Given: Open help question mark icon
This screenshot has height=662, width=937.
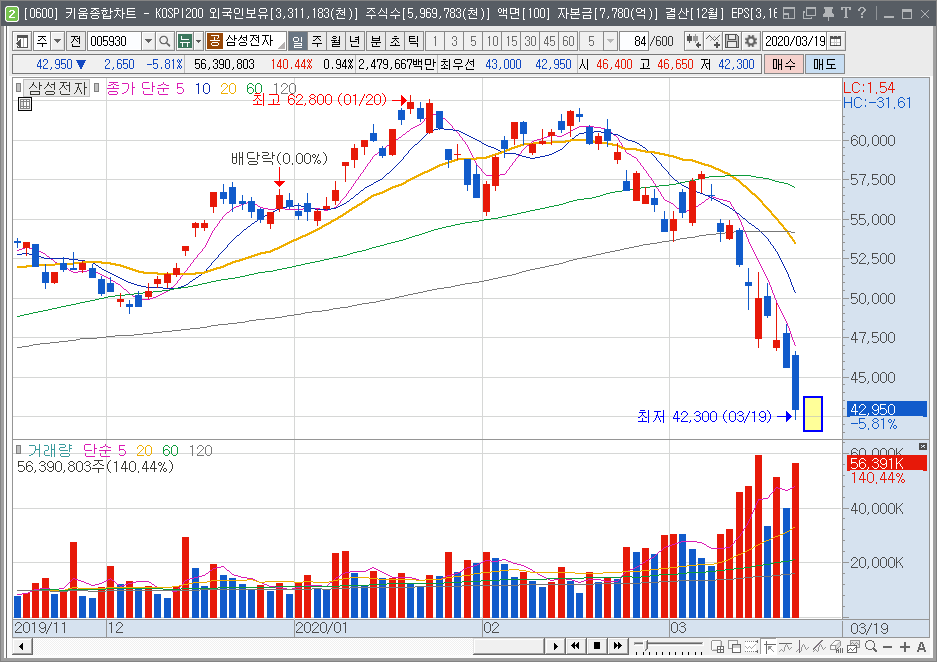Looking at the screenshot, I should click(862, 13).
